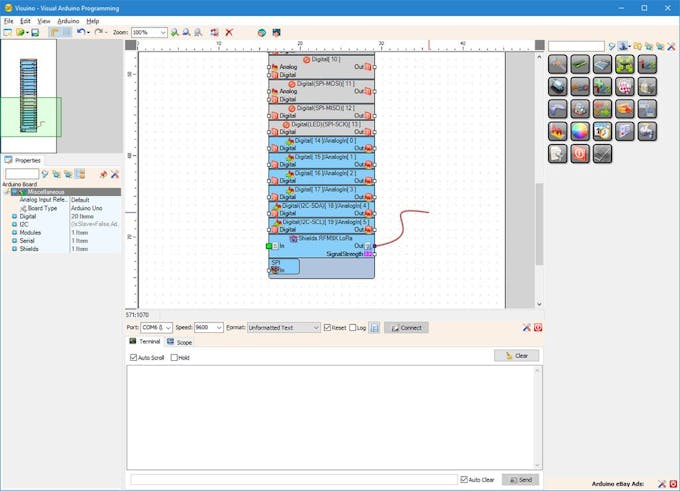
Task: Open the Speed 9600 dropdown
Action: point(219,328)
